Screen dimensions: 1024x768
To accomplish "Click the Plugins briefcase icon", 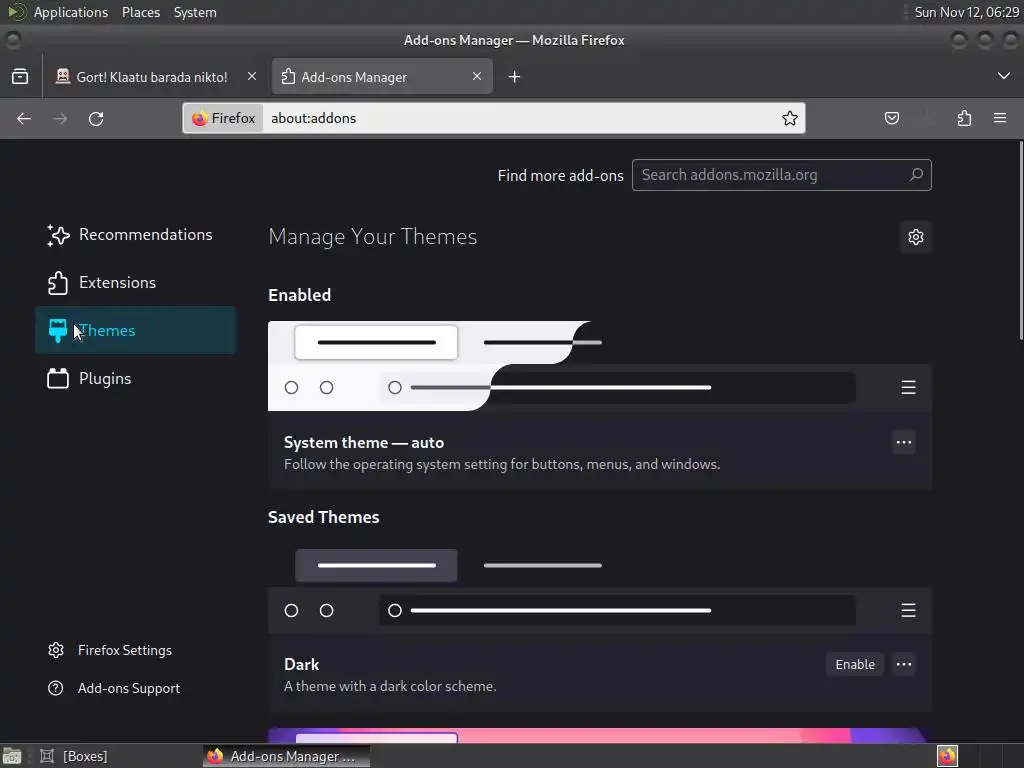I will (x=57, y=378).
